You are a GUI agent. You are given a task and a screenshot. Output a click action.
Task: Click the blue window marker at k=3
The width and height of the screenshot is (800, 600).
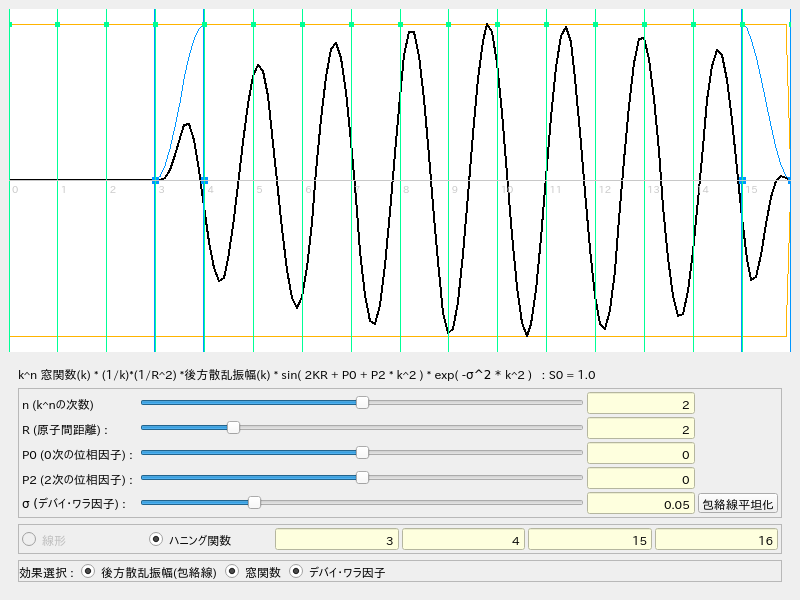tap(155, 181)
